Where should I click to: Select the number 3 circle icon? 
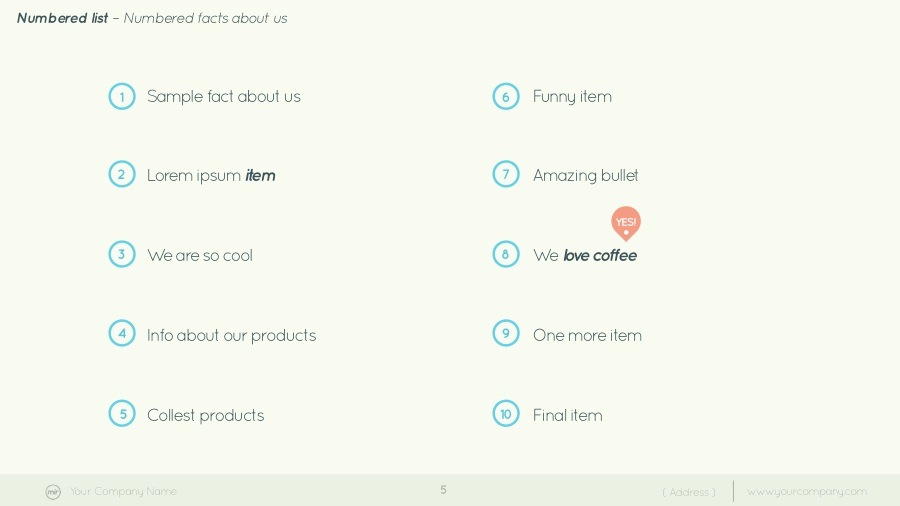pos(122,255)
